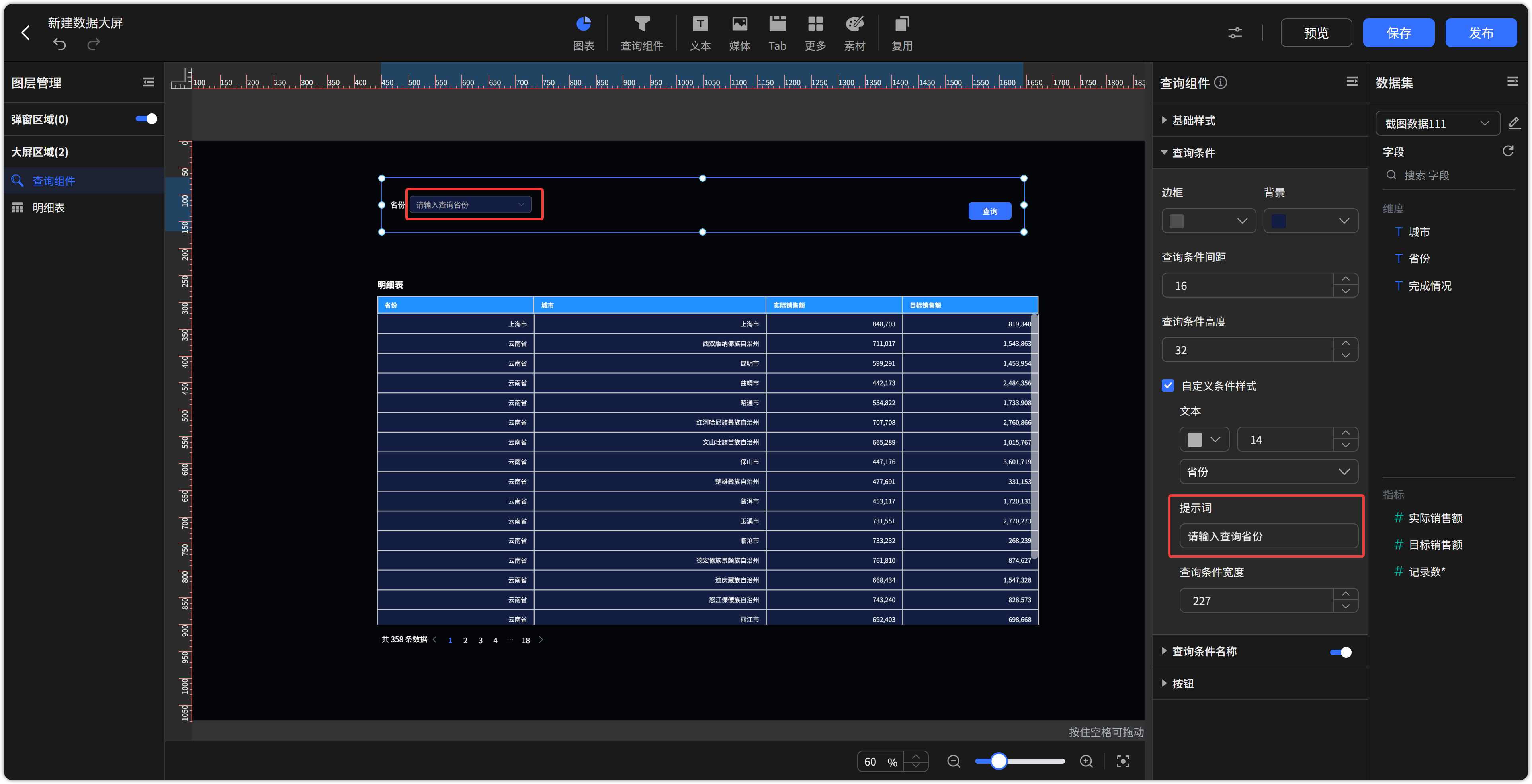This screenshot has height=784, width=1532.
Task: Open the text color swatch dropdown
Action: (1204, 440)
